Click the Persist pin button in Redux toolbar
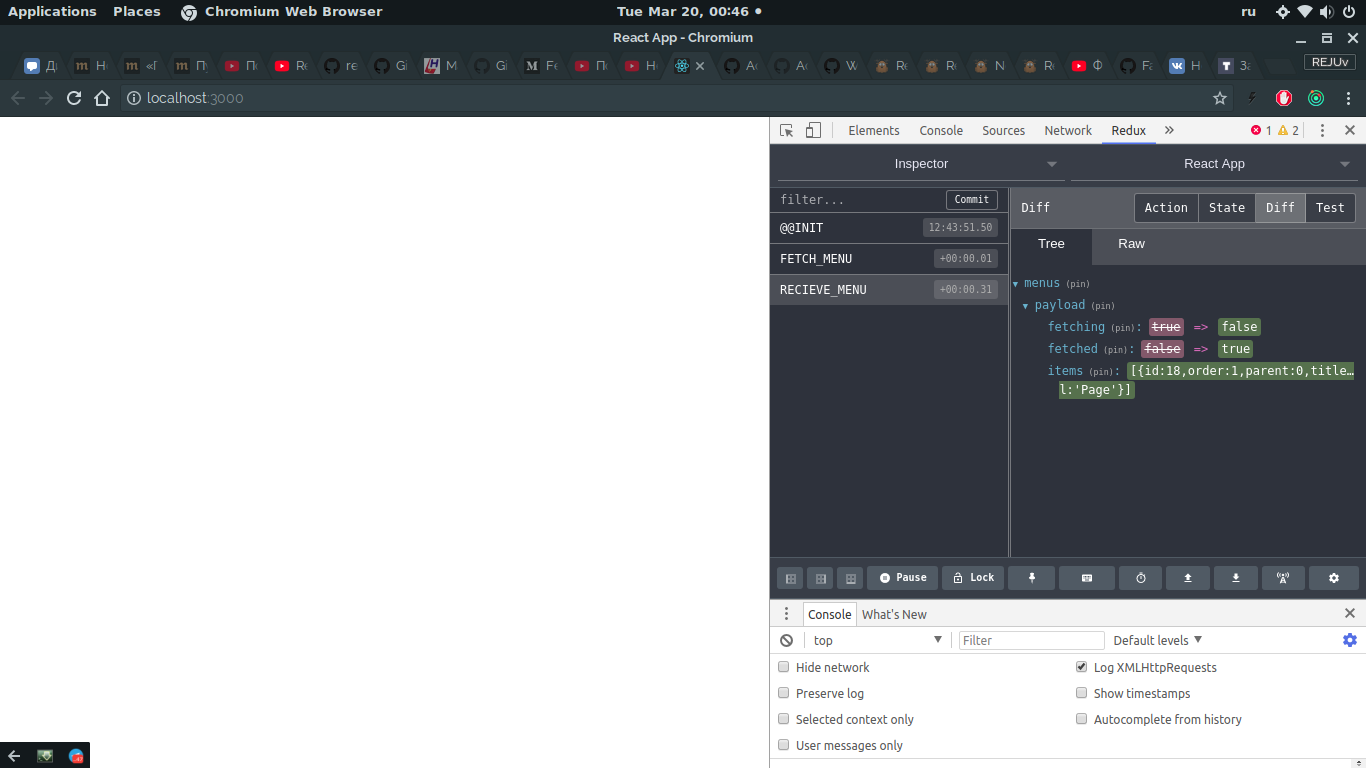 [1033, 578]
